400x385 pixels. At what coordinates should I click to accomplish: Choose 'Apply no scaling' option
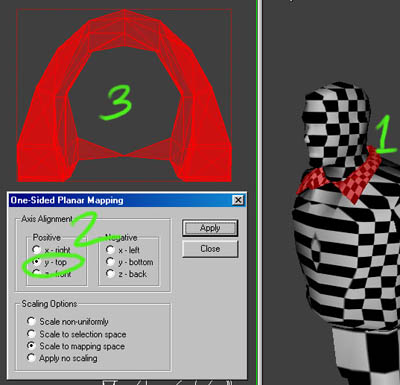pyautogui.click(x=31, y=358)
